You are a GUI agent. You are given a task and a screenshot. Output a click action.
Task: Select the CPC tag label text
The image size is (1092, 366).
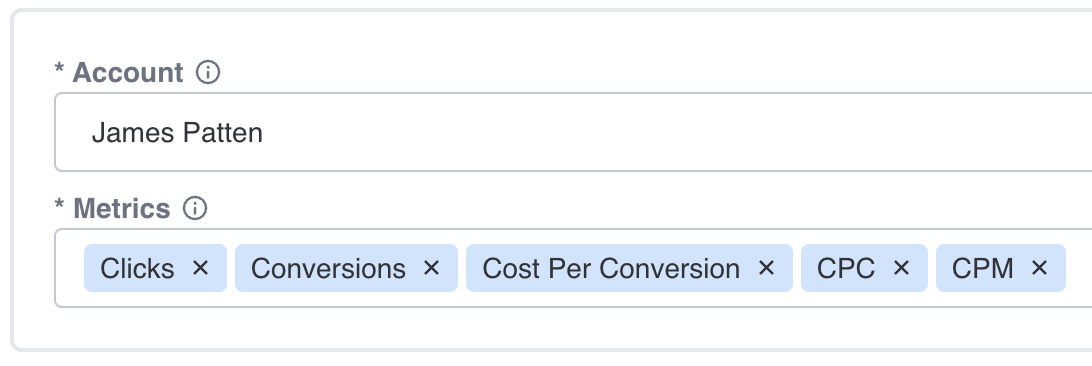pos(845,269)
